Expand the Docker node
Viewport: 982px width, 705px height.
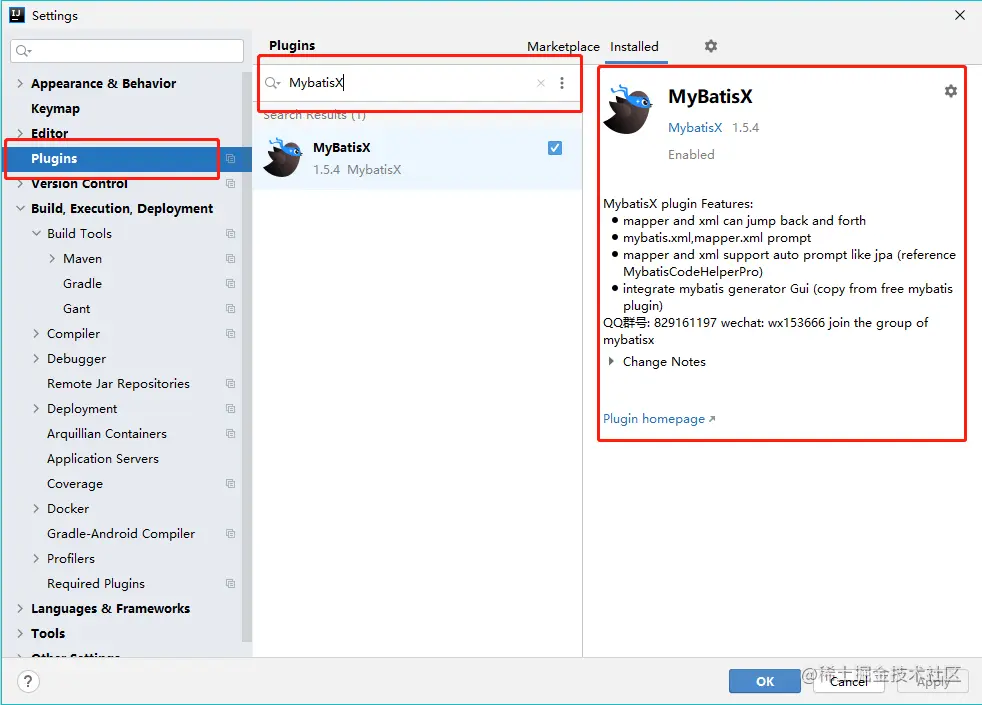click(36, 508)
